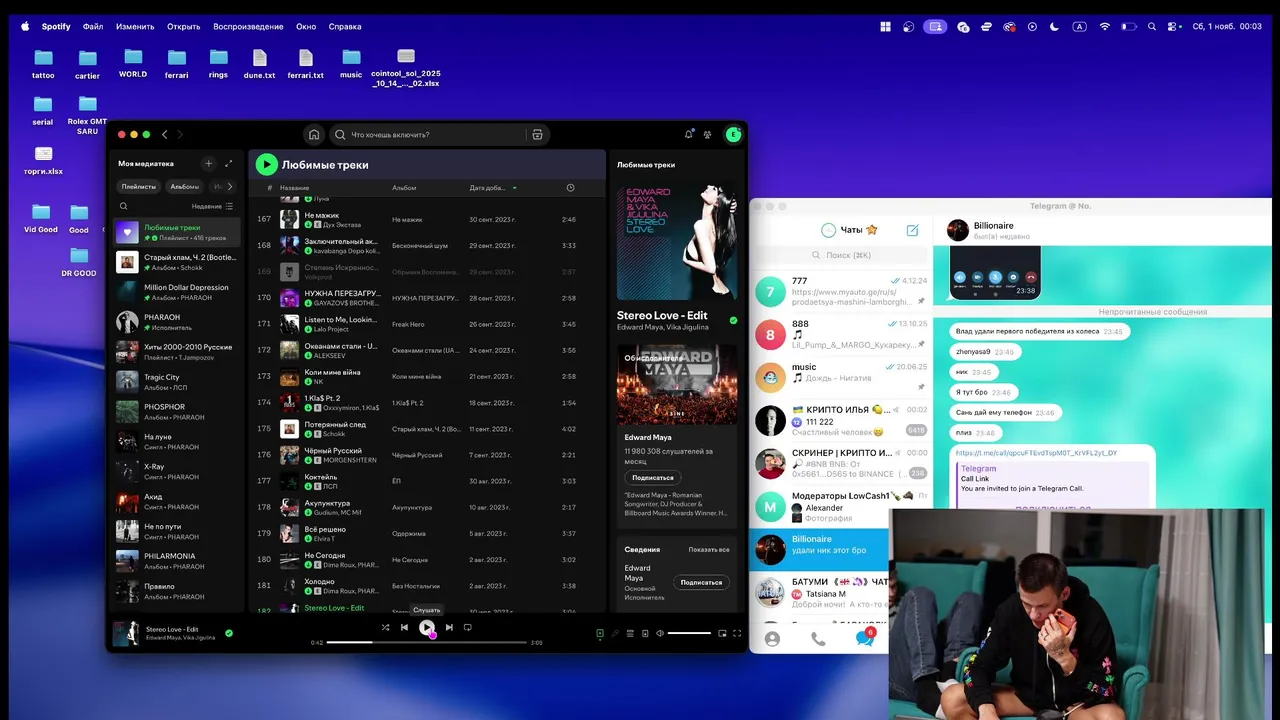Image resolution: width=1280 pixels, height=720 pixels.
Task: Open the t.me/call link in Telegram chat
Action: [1036, 453]
